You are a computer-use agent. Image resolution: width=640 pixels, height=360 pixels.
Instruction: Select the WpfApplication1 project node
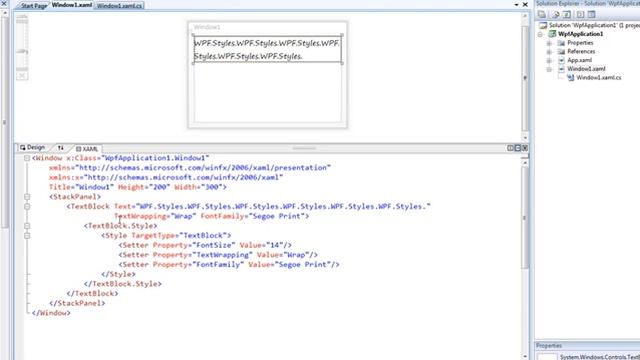click(580, 34)
